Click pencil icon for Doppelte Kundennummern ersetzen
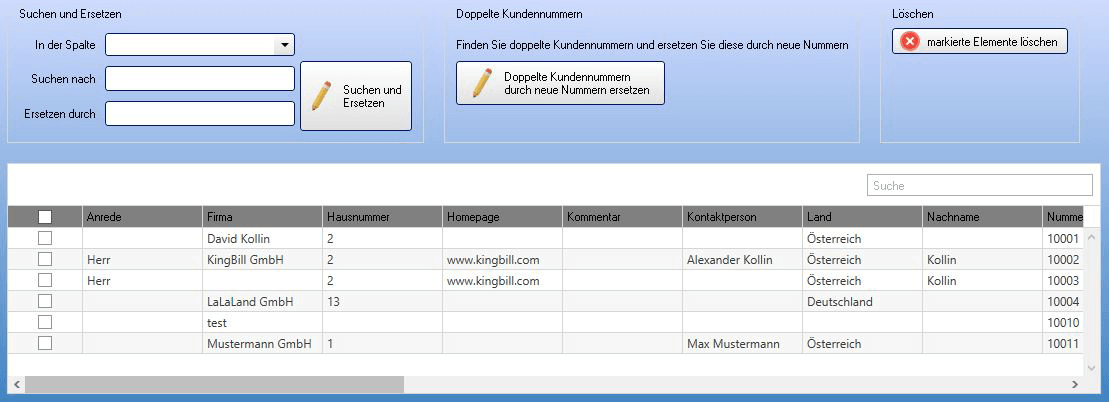This screenshot has width=1109, height=402. [483, 83]
